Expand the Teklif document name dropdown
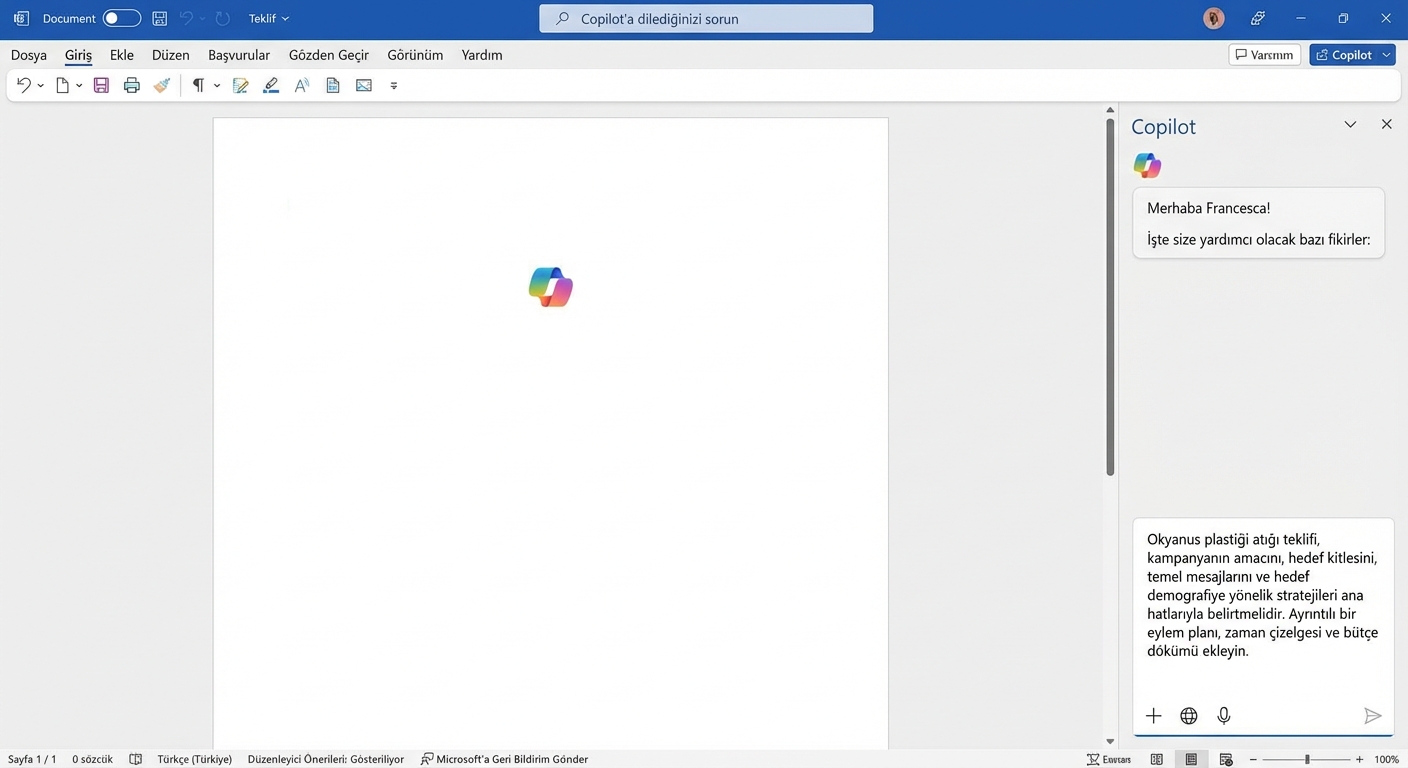Image resolution: width=1408 pixels, height=768 pixels. (269, 18)
